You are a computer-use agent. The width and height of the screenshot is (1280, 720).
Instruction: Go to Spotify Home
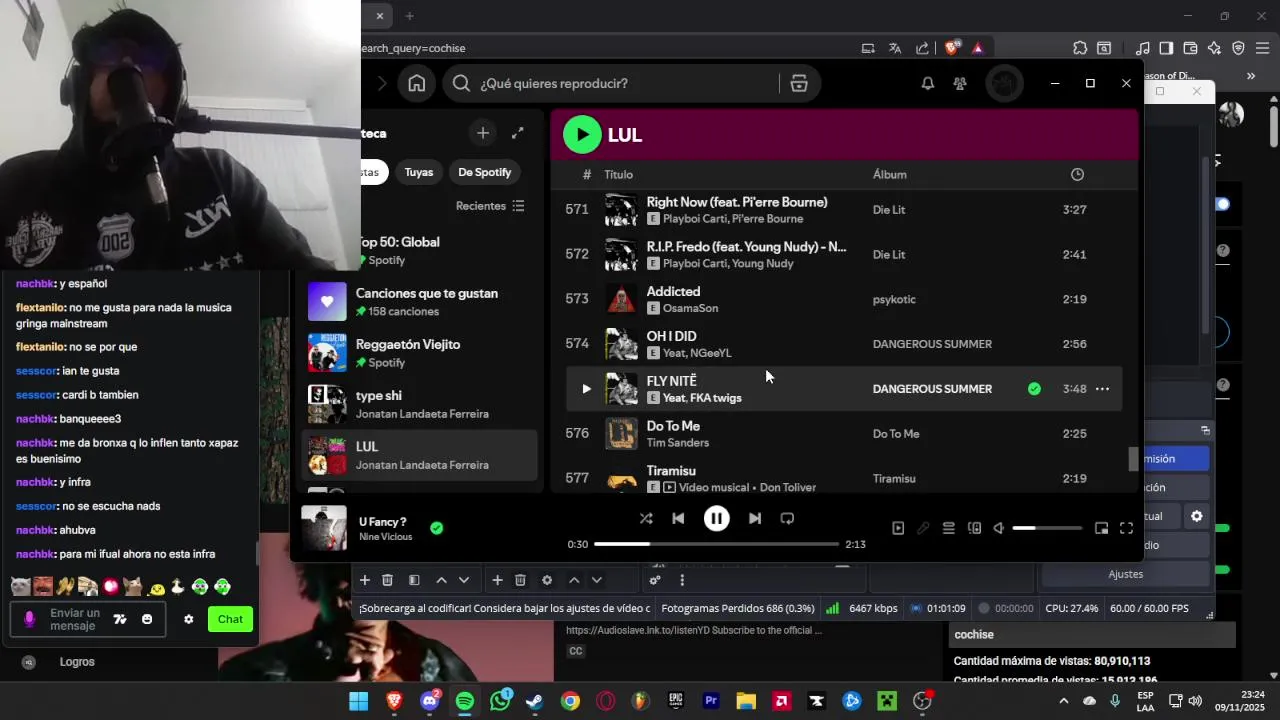point(417,84)
